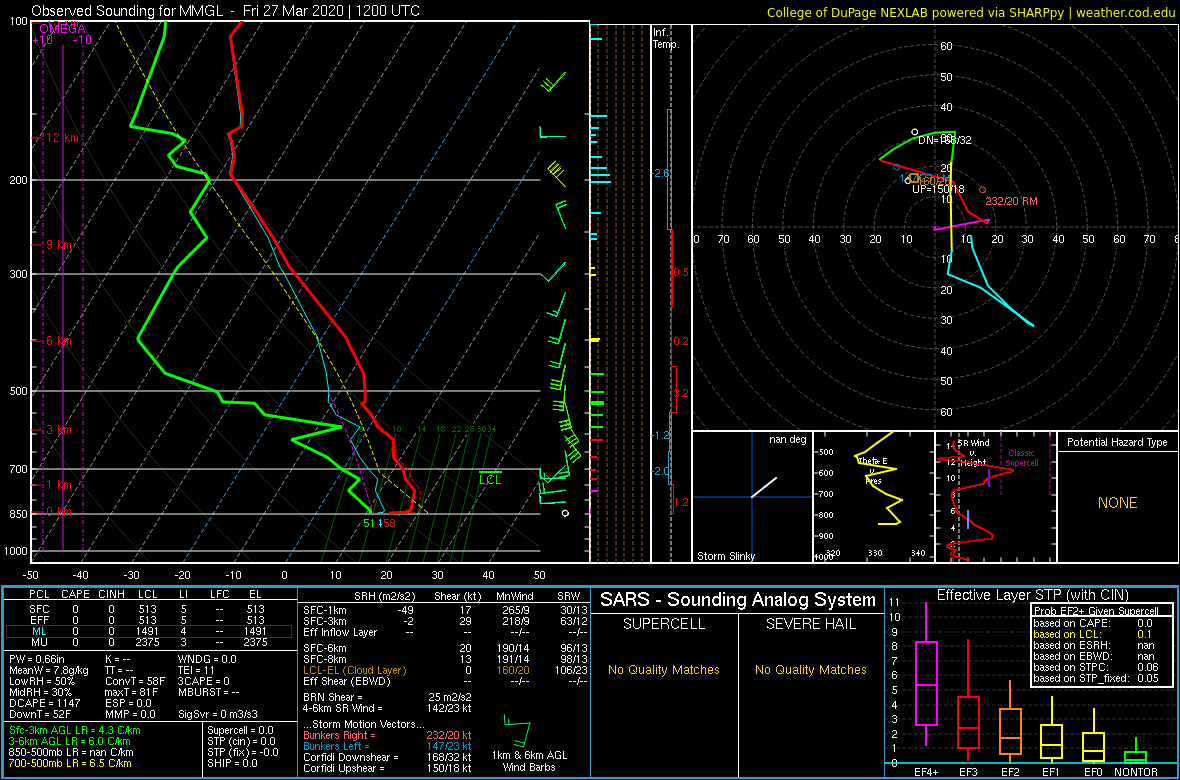Click the Theta-E v. Pres inset plot

click(873, 497)
